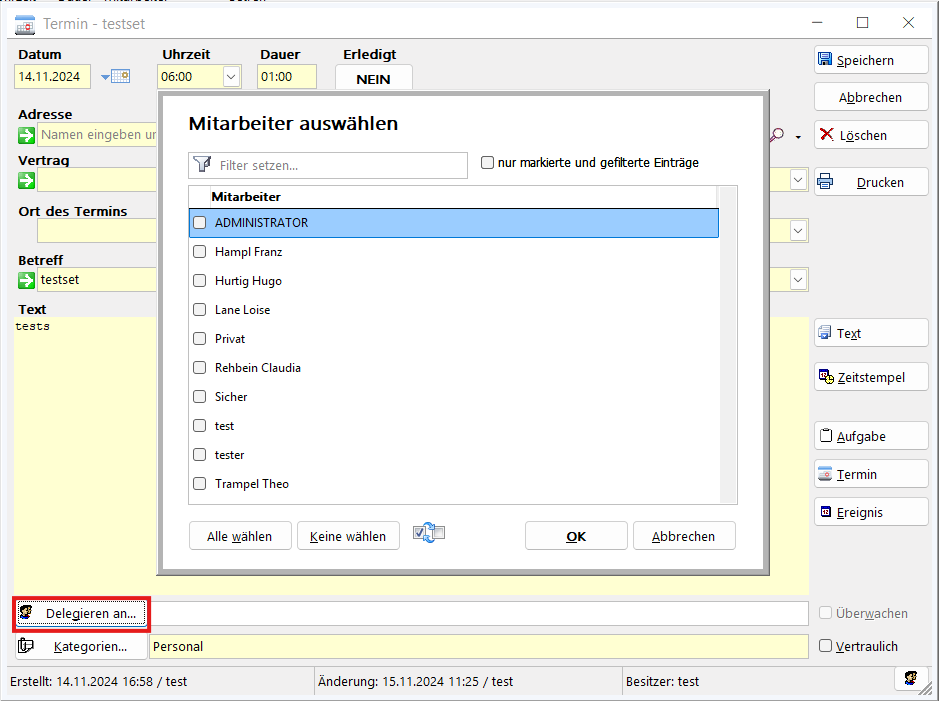Image resolution: width=939 pixels, height=701 pixels.
Task: Click the filter funnel icon
Action: click(x=202, y=165)
